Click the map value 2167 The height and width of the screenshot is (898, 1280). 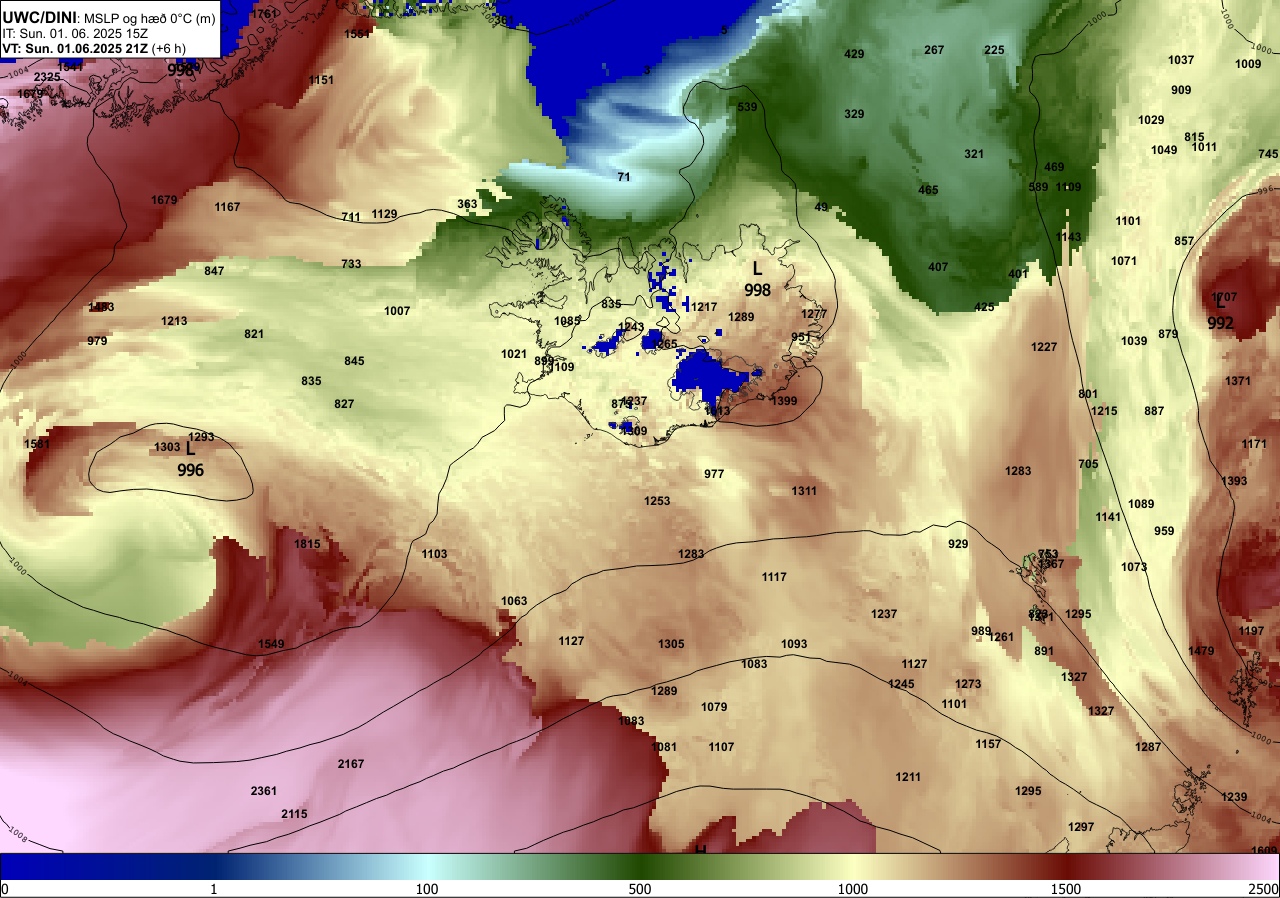pos(351,764)
